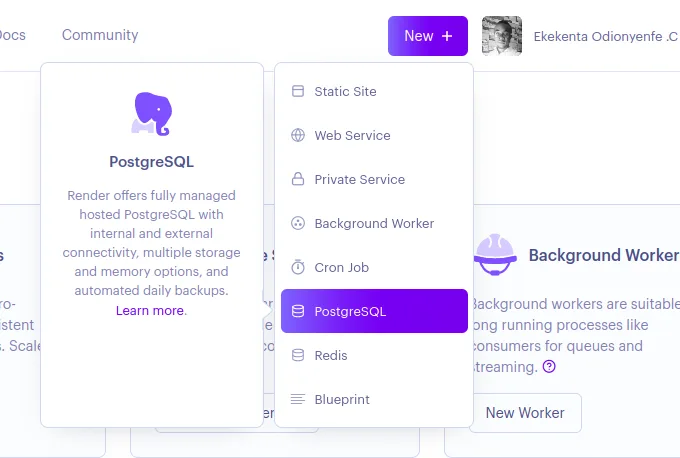The width and height of the screenshot is (680, 458).
Task: Click the Private Service lock icon
Action: [x=298, y=179]
